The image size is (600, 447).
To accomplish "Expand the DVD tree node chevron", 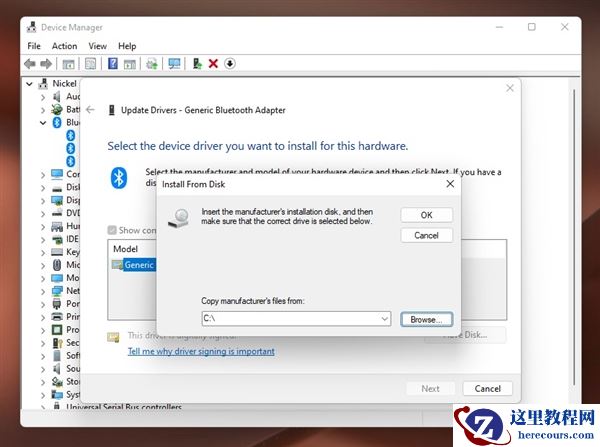I will coord(43,214).
